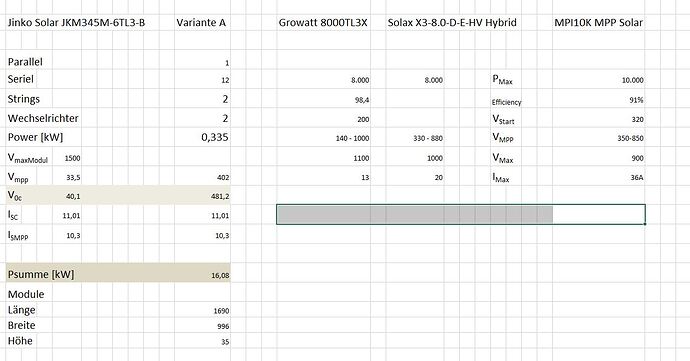This screenshot has width=690, height=361.
Task: Select MPI10K efficiency '91%'
Action: click(636, 100)
